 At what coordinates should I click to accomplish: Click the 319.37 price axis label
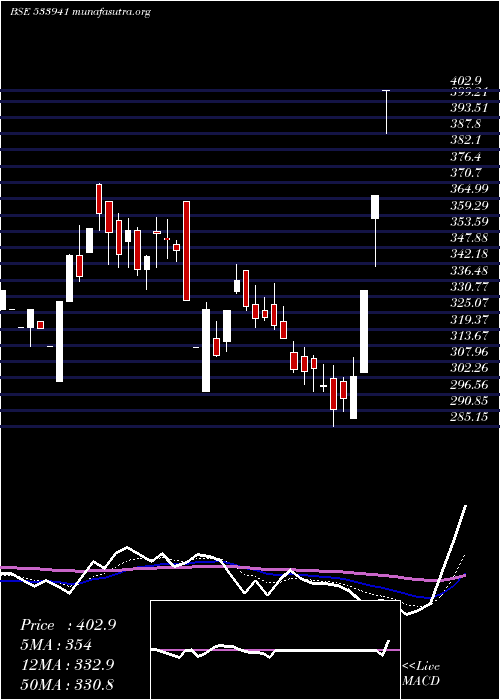click(469, 319)
